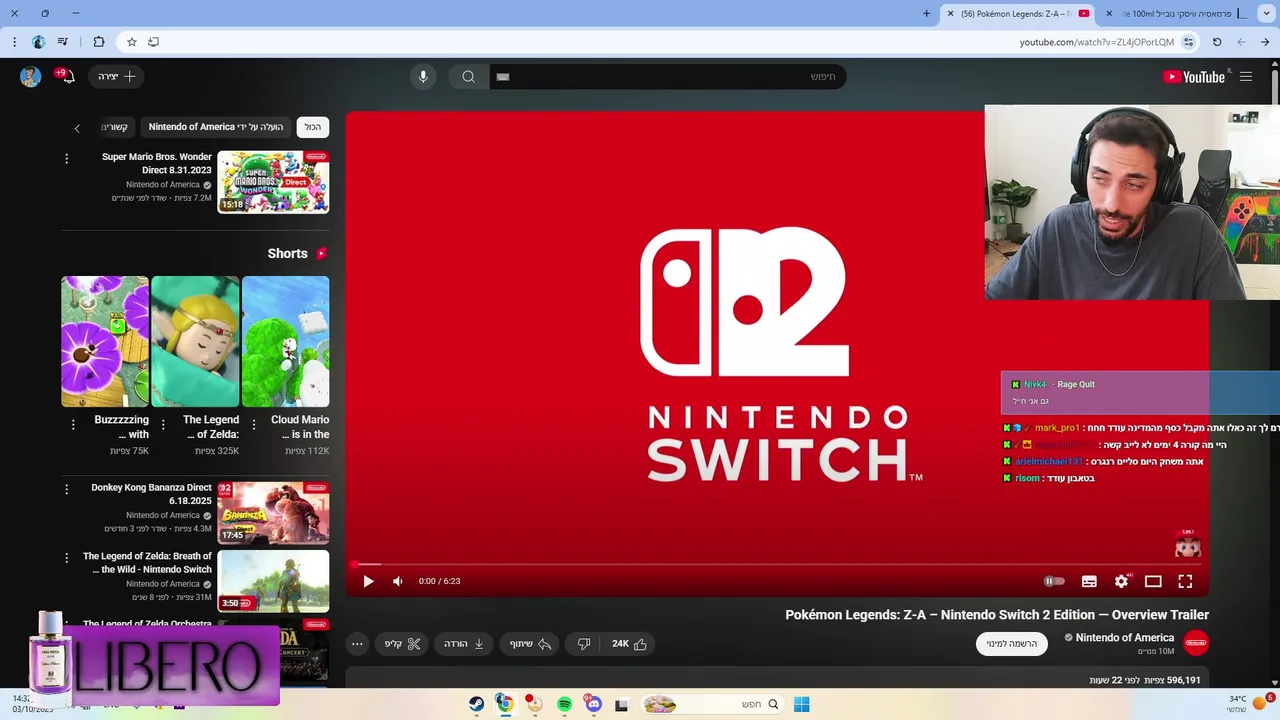The image size is (1280, 720).
Task: Open the create (יצירה) button
Action: point(117,77)
